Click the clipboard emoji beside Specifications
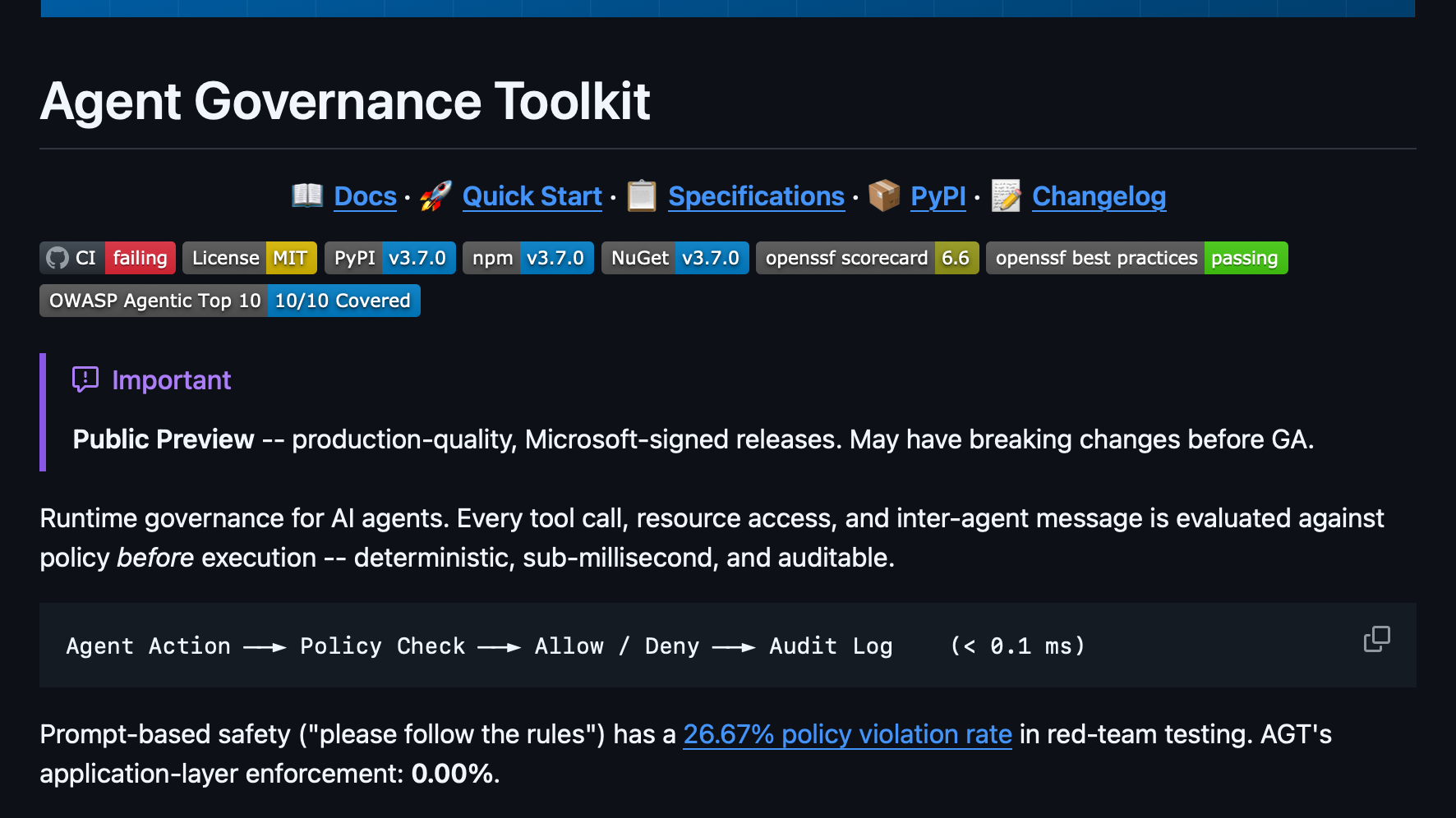 [x=642, y=195]
